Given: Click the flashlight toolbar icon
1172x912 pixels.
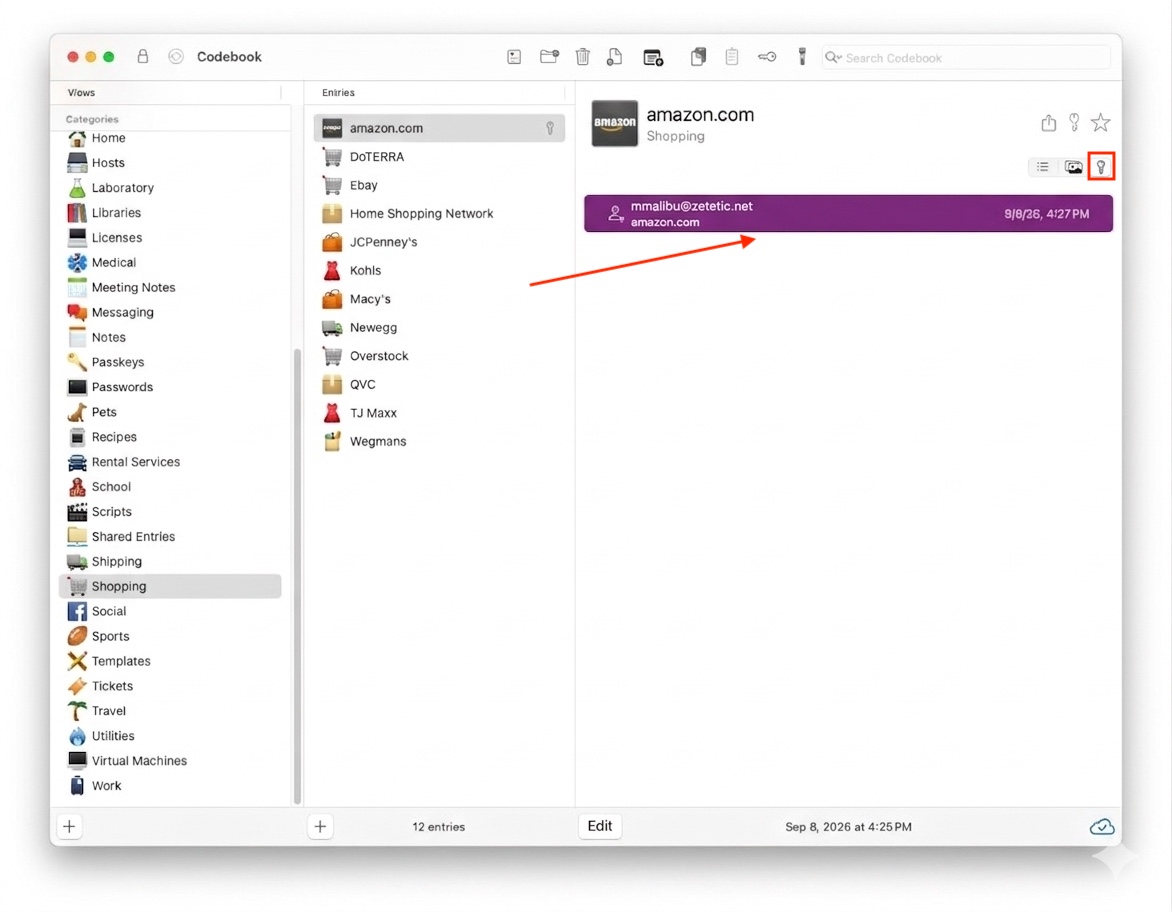Looking at the screenshot, I should point(802,57).
